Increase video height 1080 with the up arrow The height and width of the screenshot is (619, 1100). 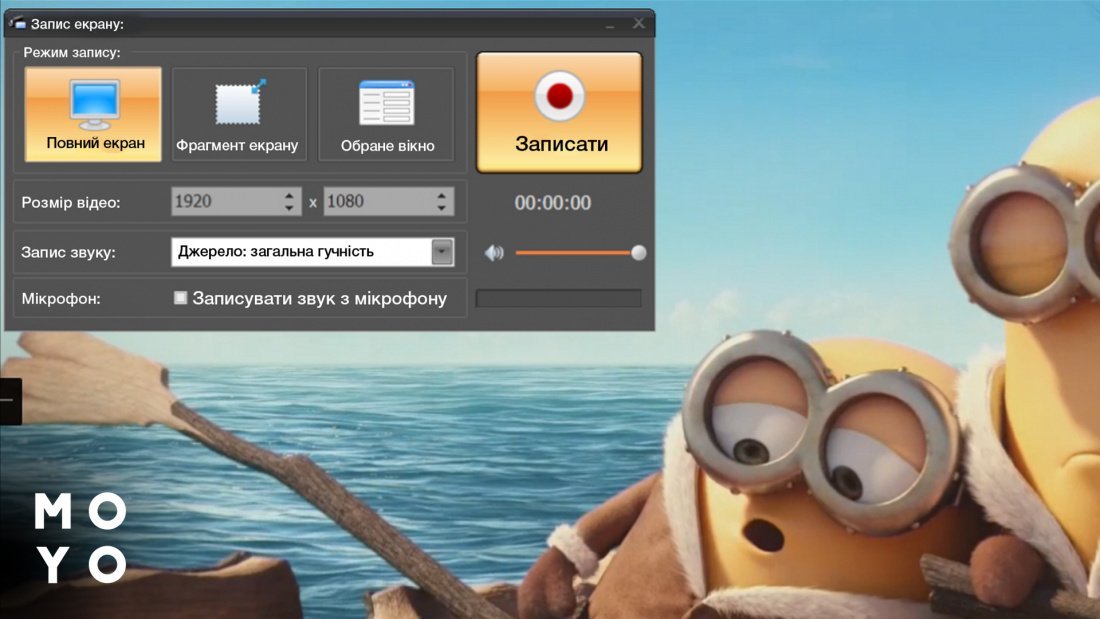(441, 195)
